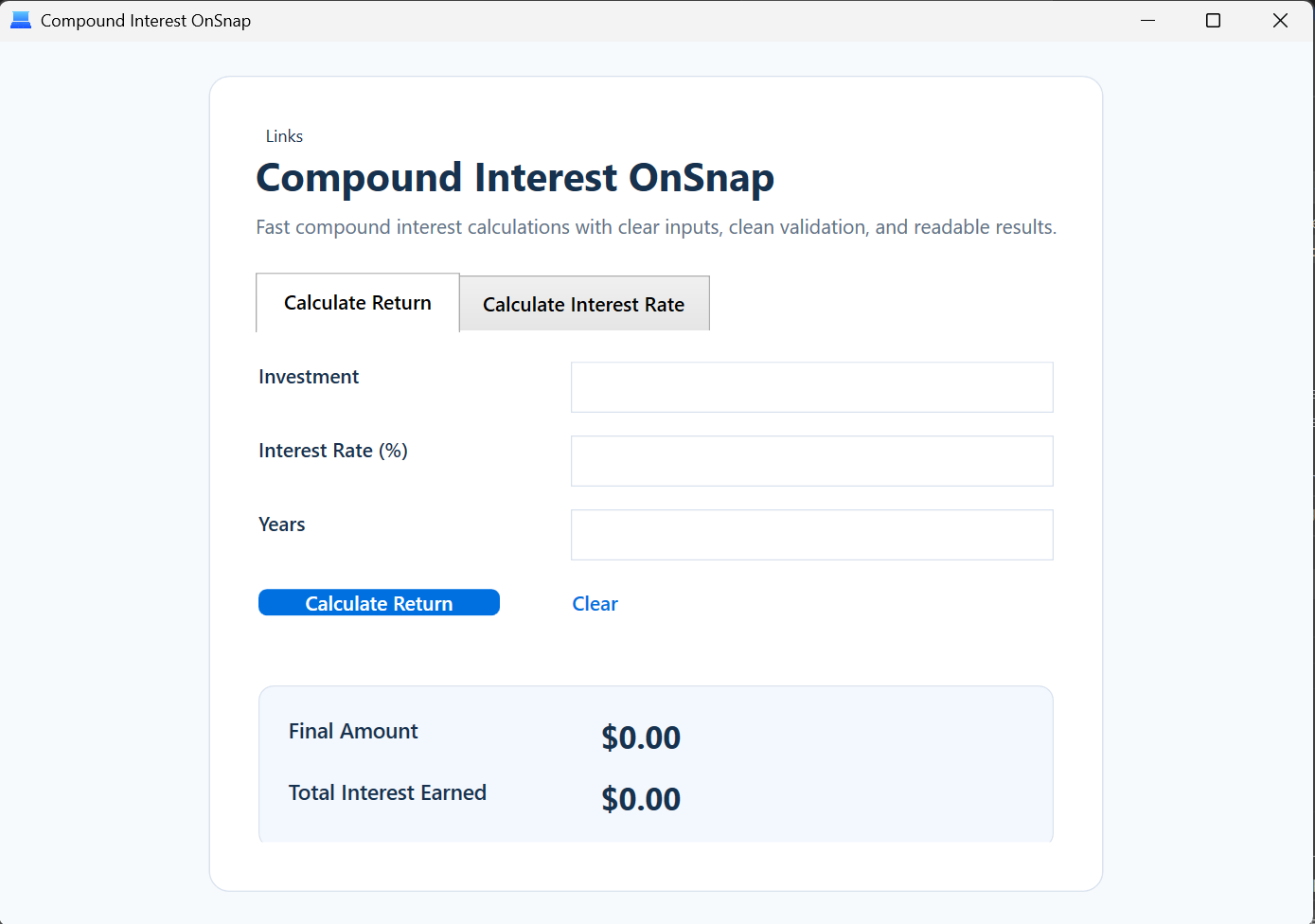Click the Final Amount label
The width and height of the screenshot is (1315, 924).
353,731
